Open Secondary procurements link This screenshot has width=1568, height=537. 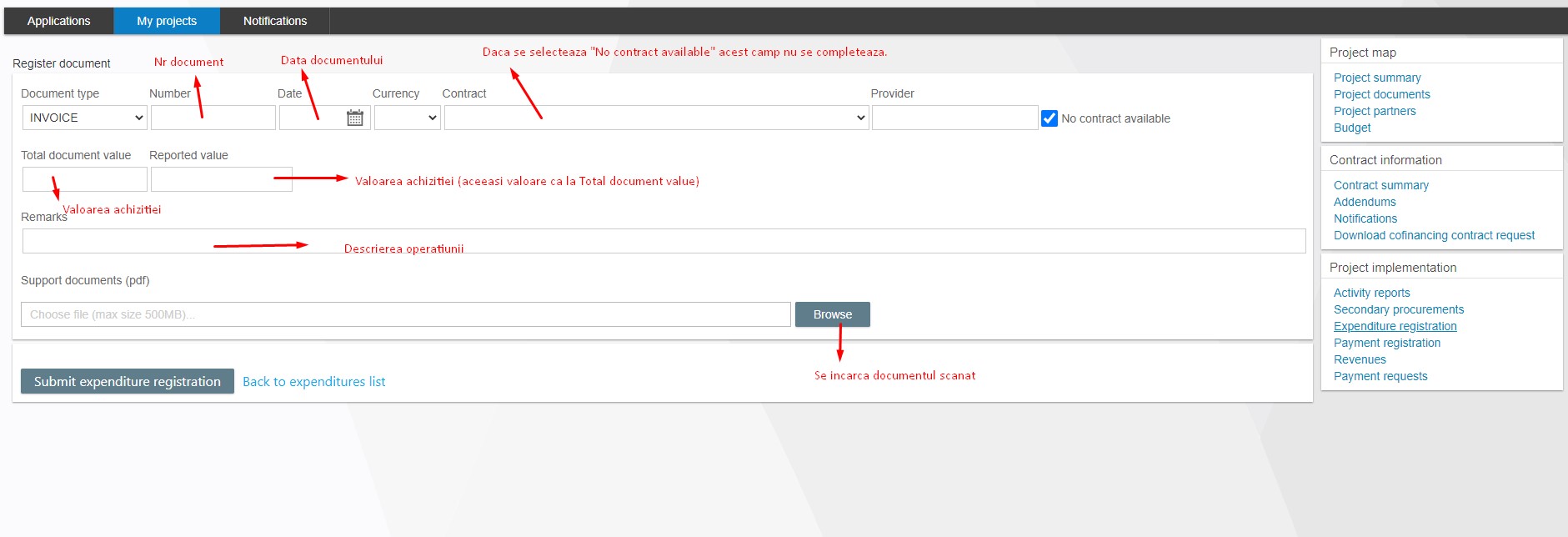point(1398,309)
